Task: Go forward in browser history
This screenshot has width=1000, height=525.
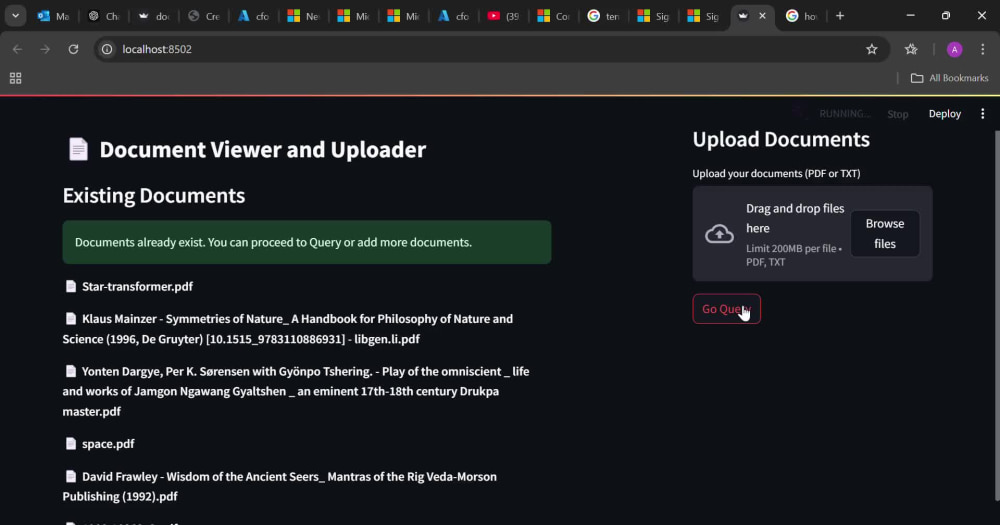Action: click(45, 49)
